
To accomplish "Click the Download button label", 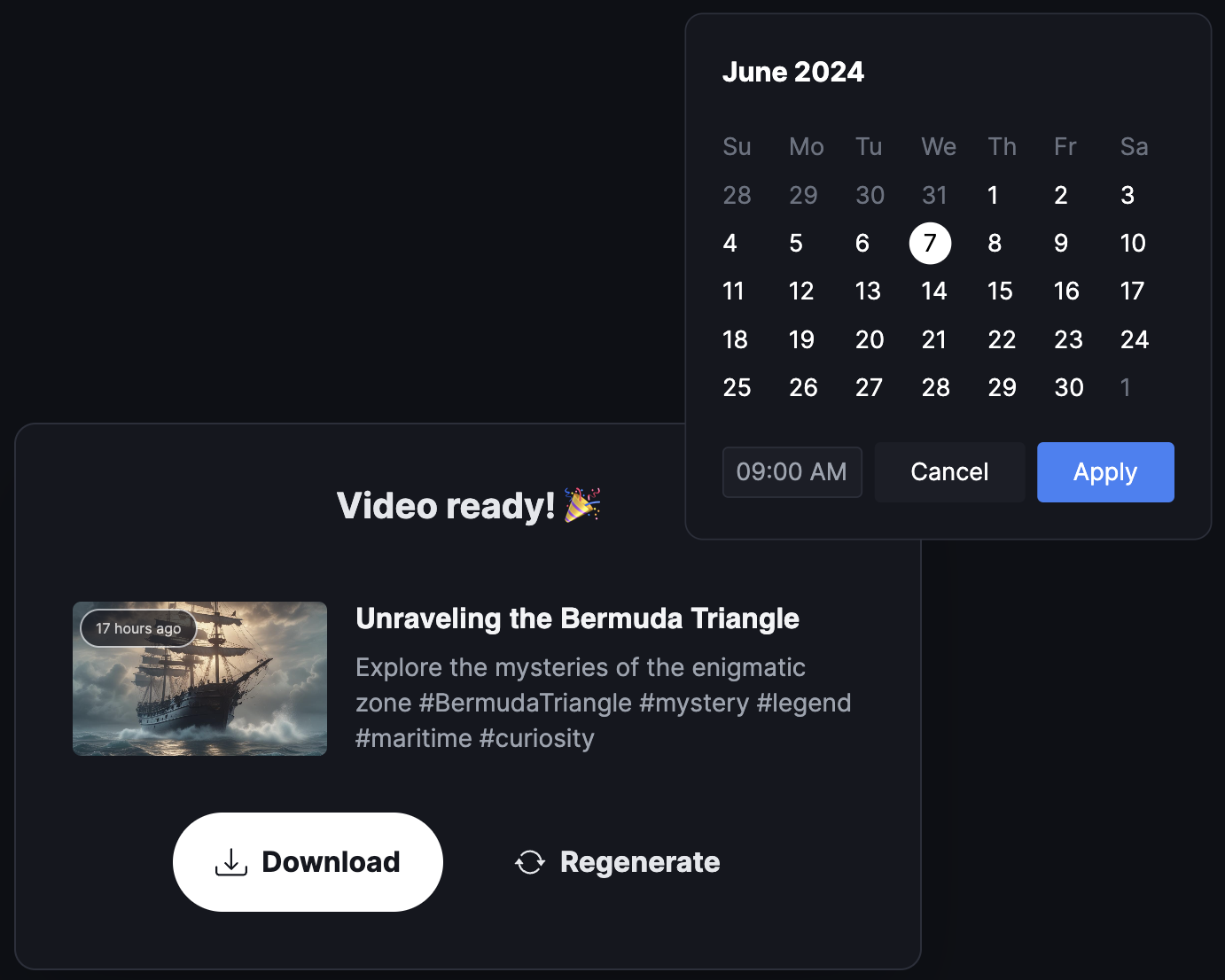I will pyautogui.click(x=331, y=862).
